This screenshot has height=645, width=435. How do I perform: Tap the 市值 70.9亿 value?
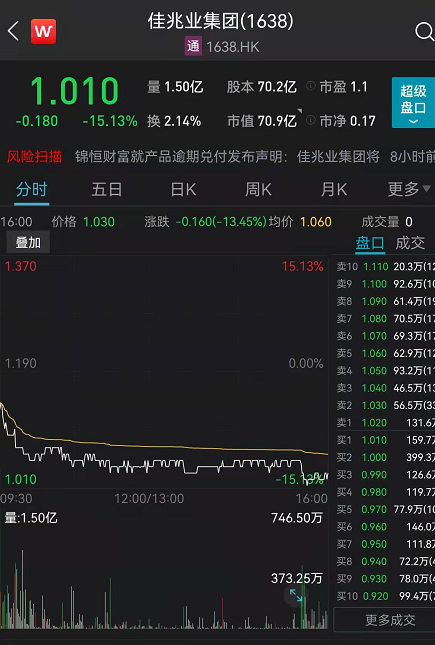coord(262,121)
